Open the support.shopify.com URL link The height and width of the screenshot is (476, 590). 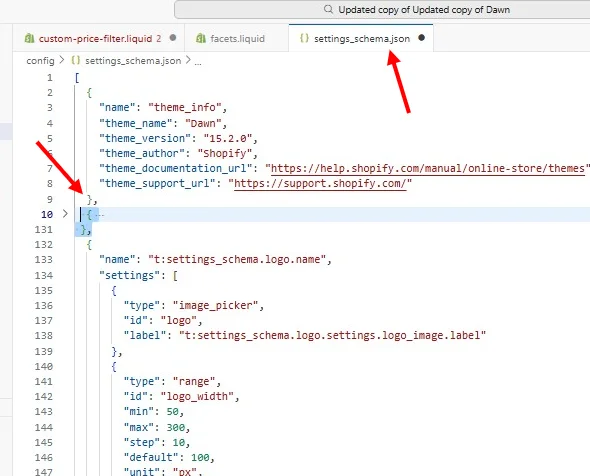[x=320, y=183]
